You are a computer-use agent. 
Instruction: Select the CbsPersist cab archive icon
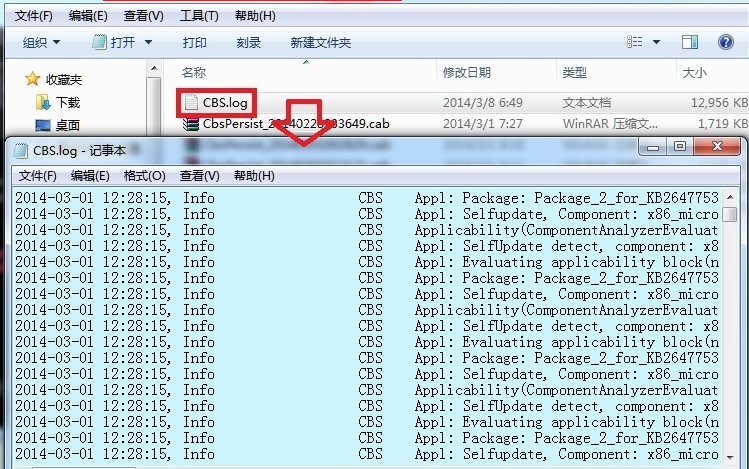point(190,124)
